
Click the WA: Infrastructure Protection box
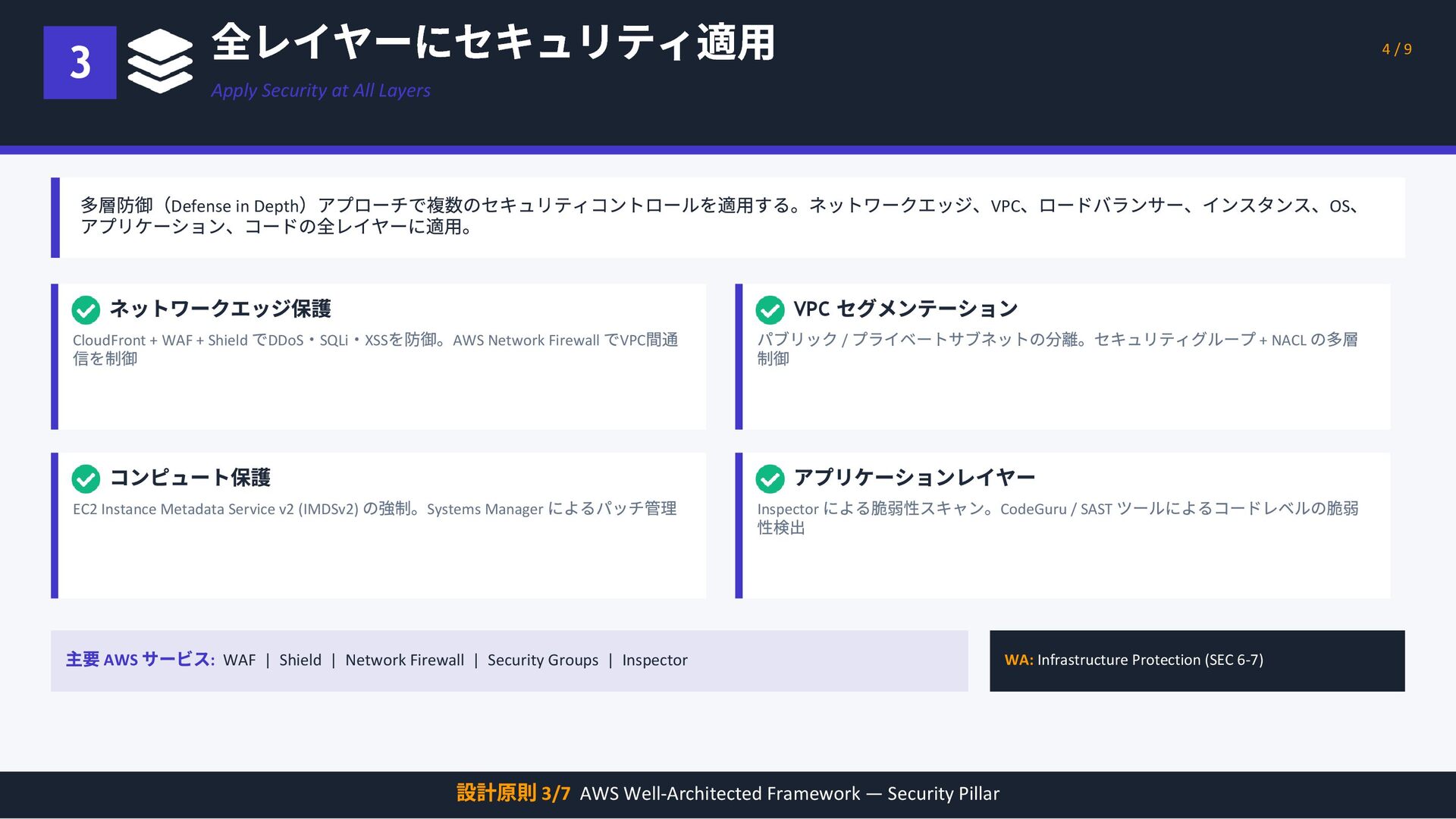click(x=1197, y=661)
